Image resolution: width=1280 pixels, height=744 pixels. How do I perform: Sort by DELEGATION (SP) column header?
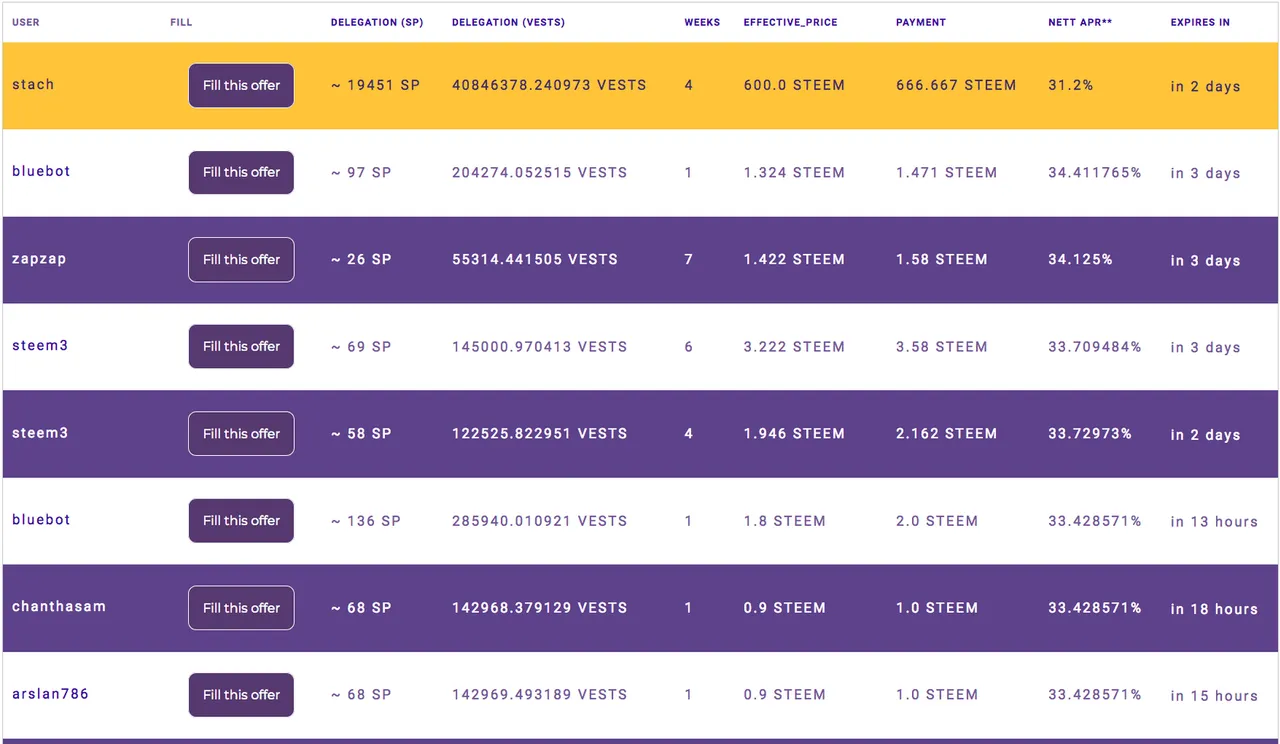(x=377, y=22)
